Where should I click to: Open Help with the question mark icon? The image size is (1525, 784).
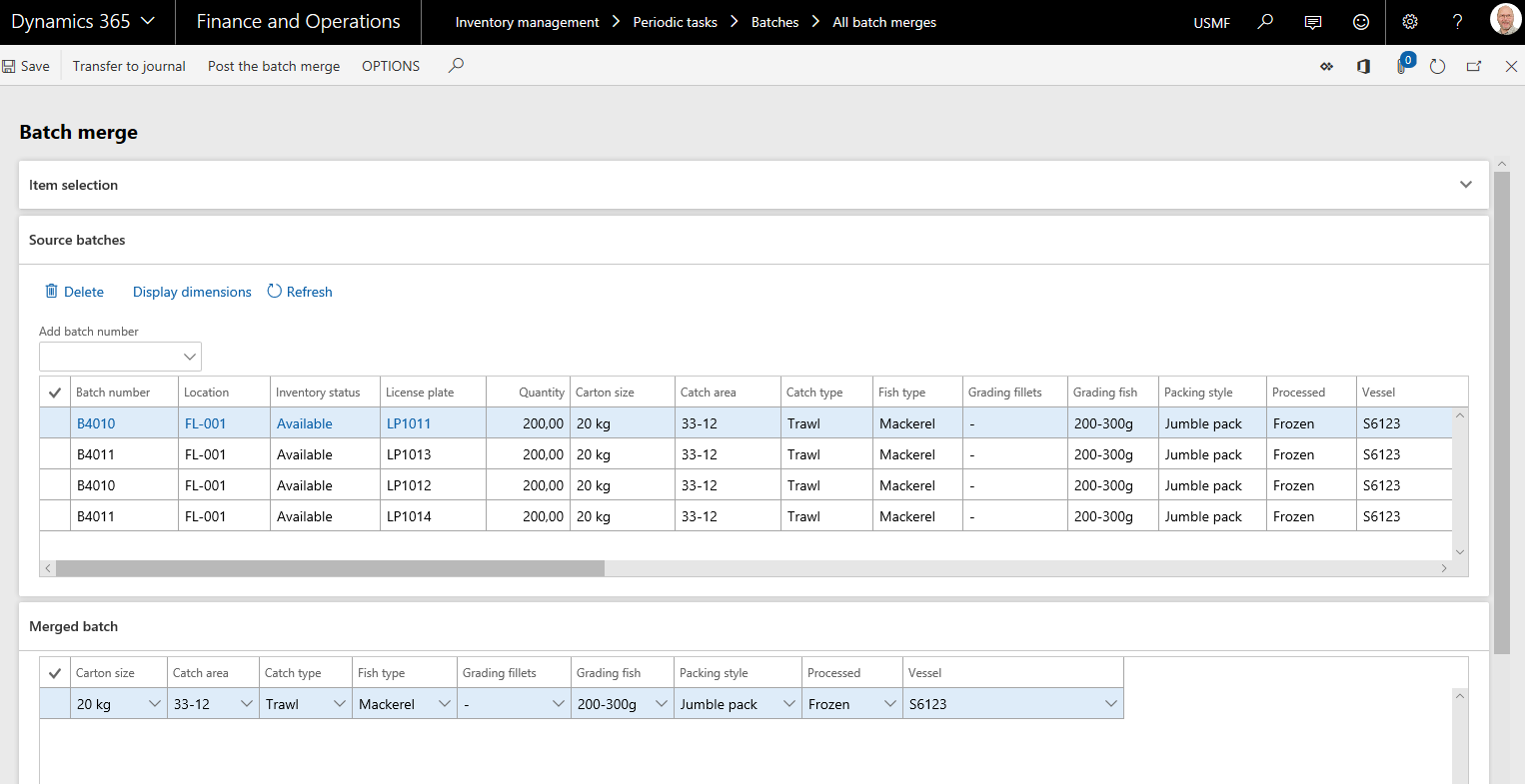(1457, 21)
